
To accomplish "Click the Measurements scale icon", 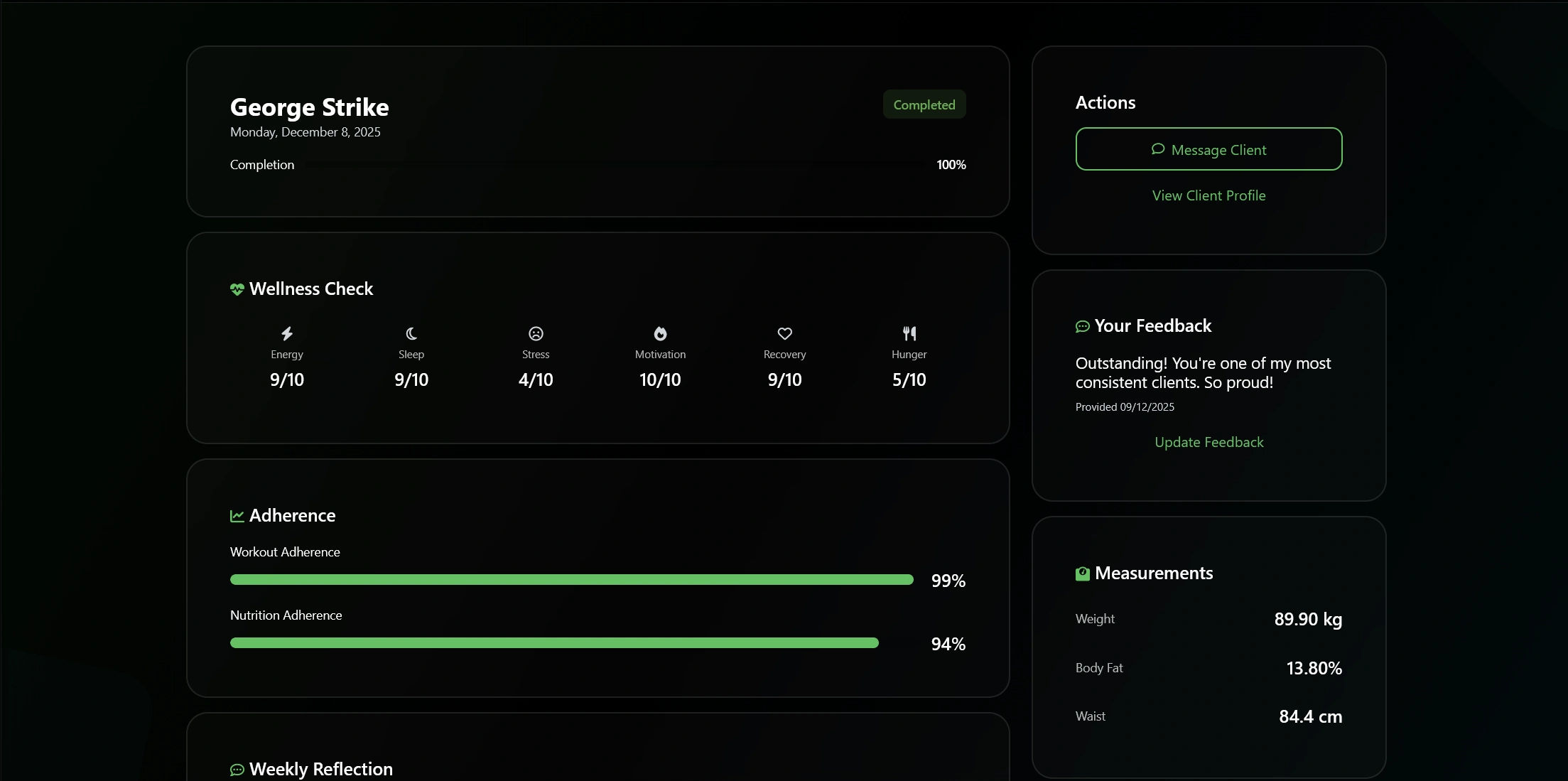I will click(1083, 573).
